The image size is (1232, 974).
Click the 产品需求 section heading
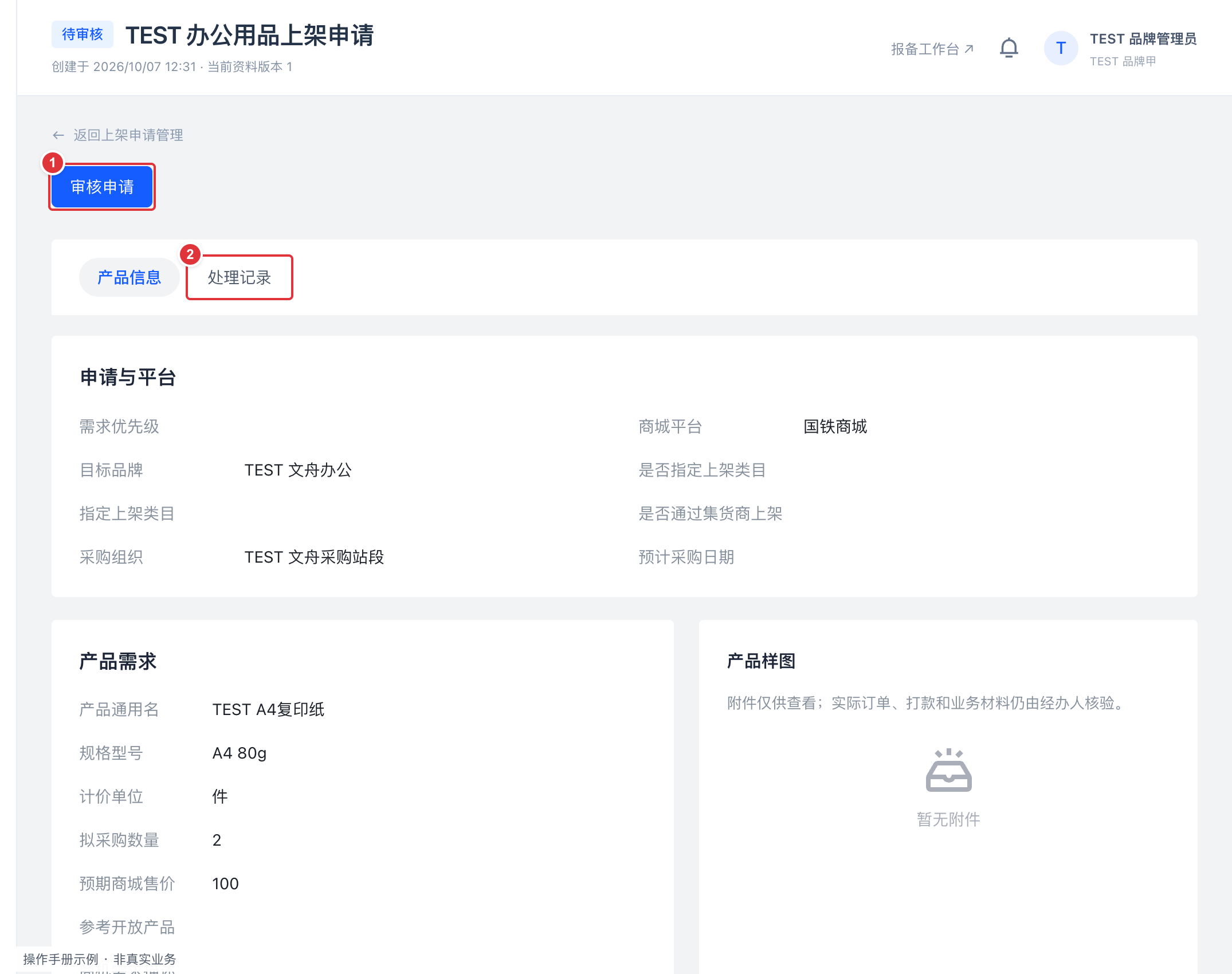coord(117,661)
